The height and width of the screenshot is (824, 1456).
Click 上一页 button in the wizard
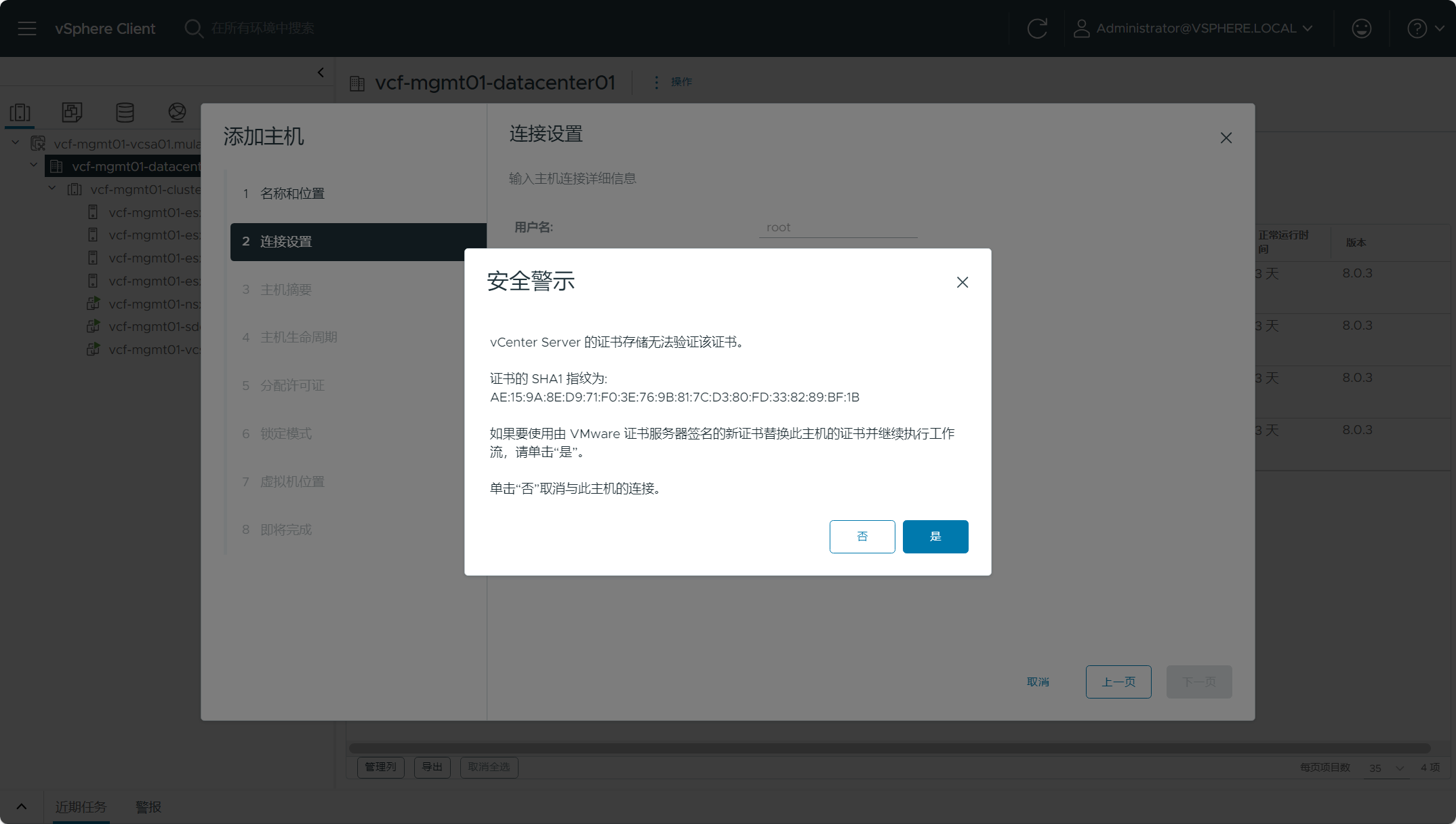(1118, 682)
